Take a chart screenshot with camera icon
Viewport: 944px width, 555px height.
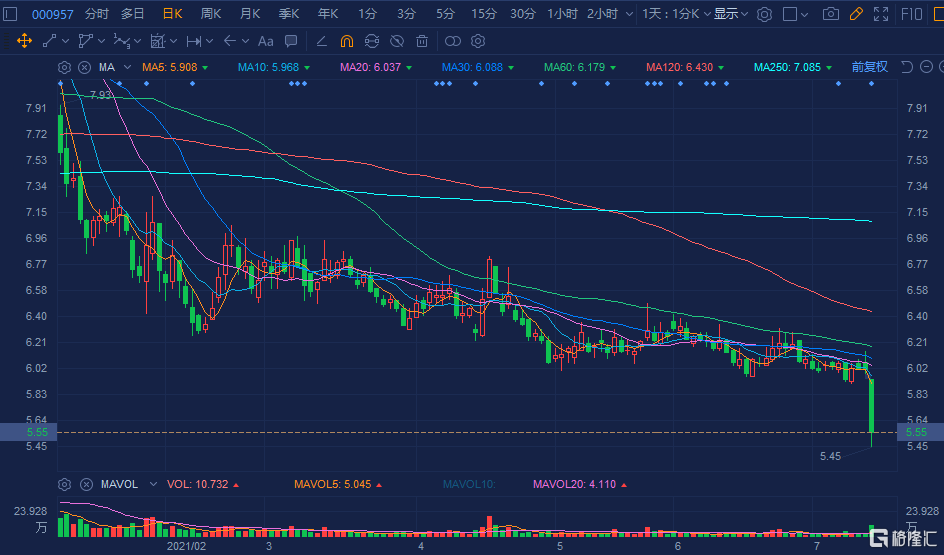coord(831,14)
